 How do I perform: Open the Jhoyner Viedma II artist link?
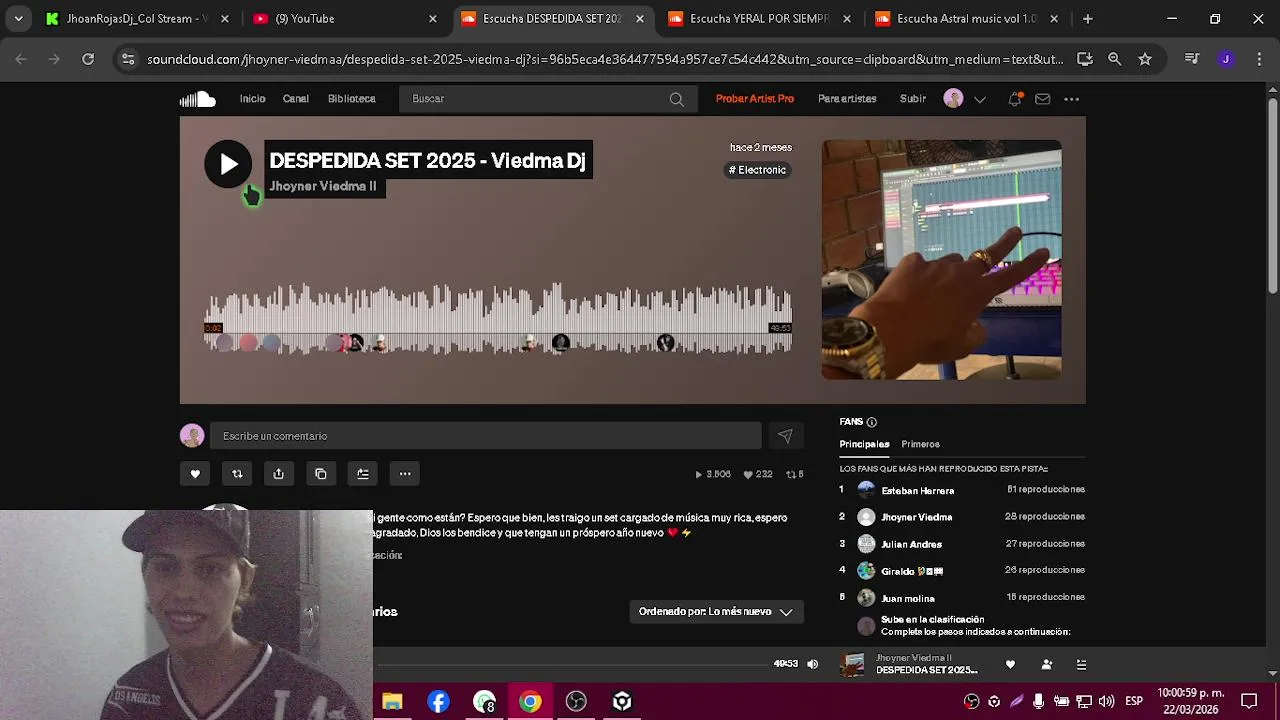pos(323,186)
